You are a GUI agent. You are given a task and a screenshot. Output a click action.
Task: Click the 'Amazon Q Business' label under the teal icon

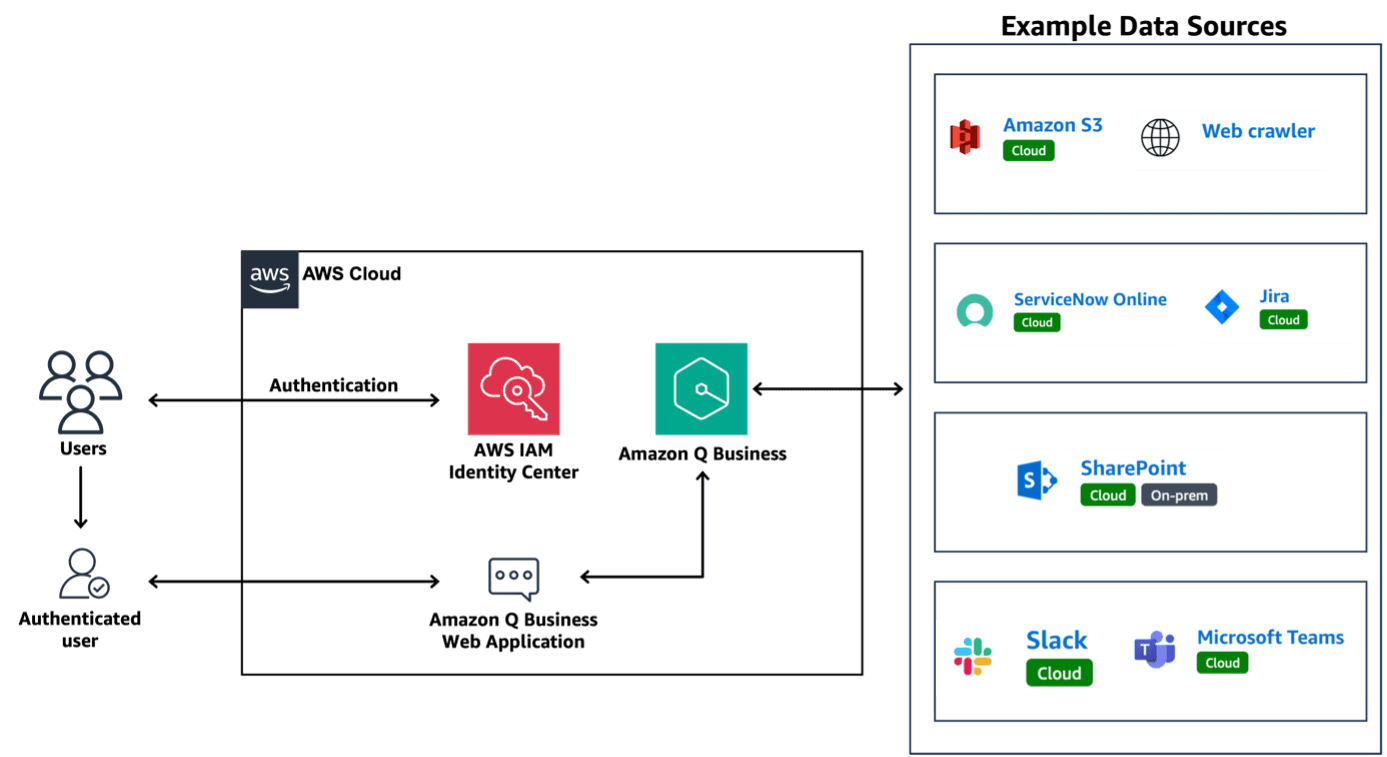click(702, 454)
